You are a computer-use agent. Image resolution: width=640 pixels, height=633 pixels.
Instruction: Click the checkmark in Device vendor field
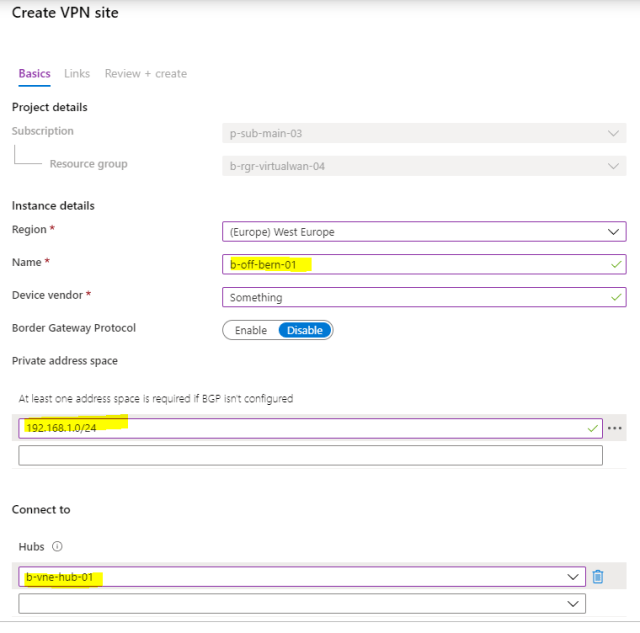click(613, 298)
